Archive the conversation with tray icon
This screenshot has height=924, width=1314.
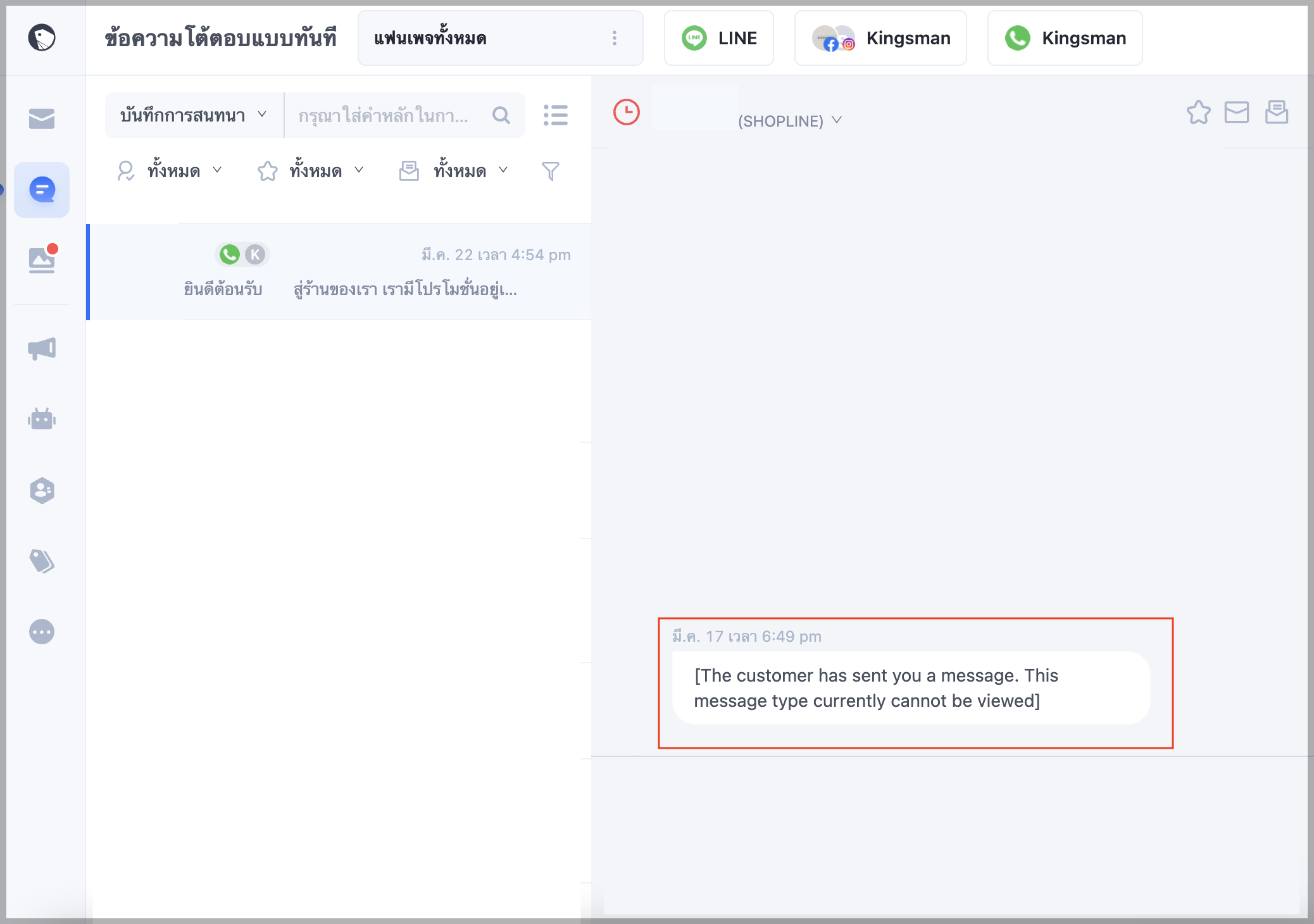(x=1277, y=113)
